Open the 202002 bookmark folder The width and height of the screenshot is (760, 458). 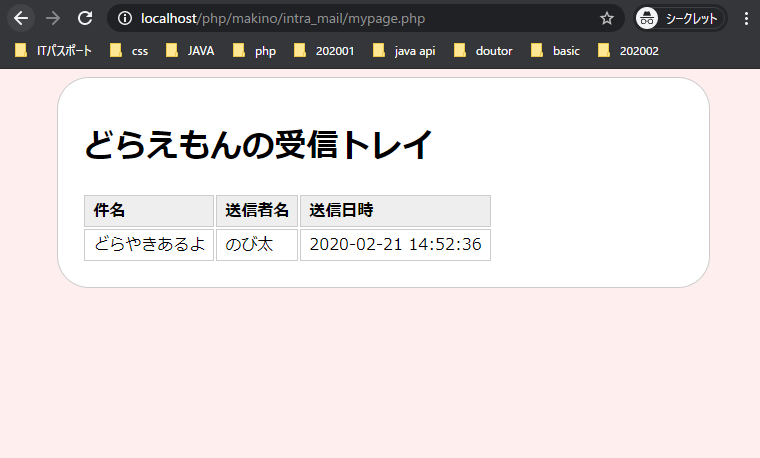pyautogui.click(x=629, y=51)
